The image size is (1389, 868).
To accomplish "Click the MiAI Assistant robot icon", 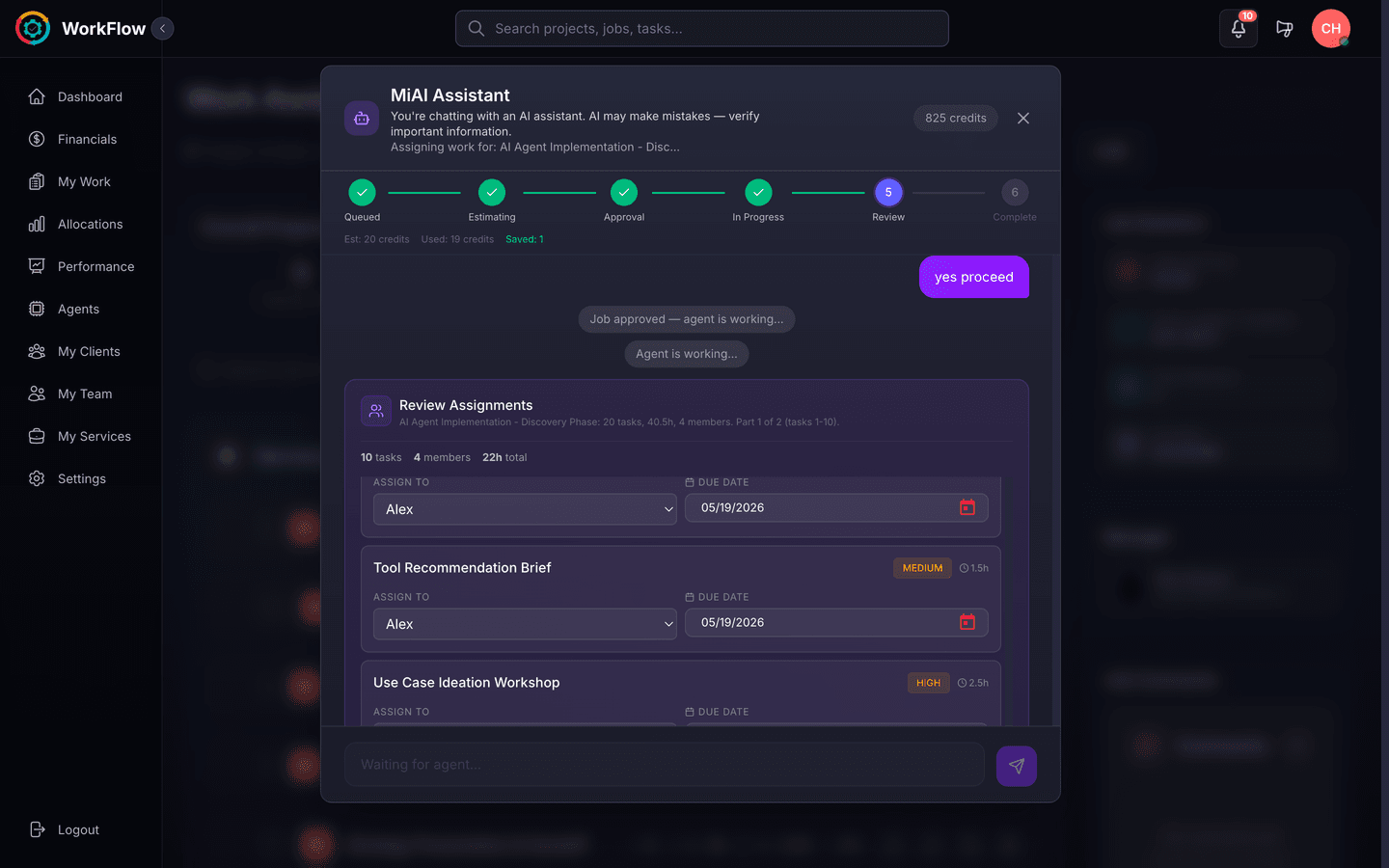I will [x=362, y=119].
